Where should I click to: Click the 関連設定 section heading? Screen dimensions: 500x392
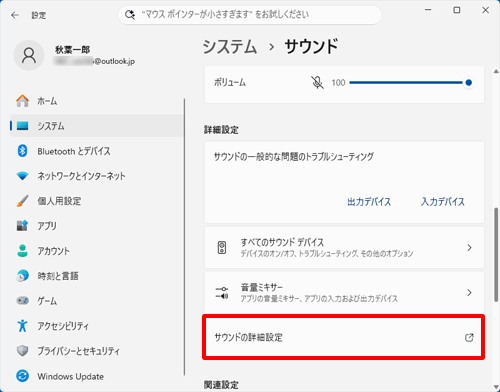[221, 385]
